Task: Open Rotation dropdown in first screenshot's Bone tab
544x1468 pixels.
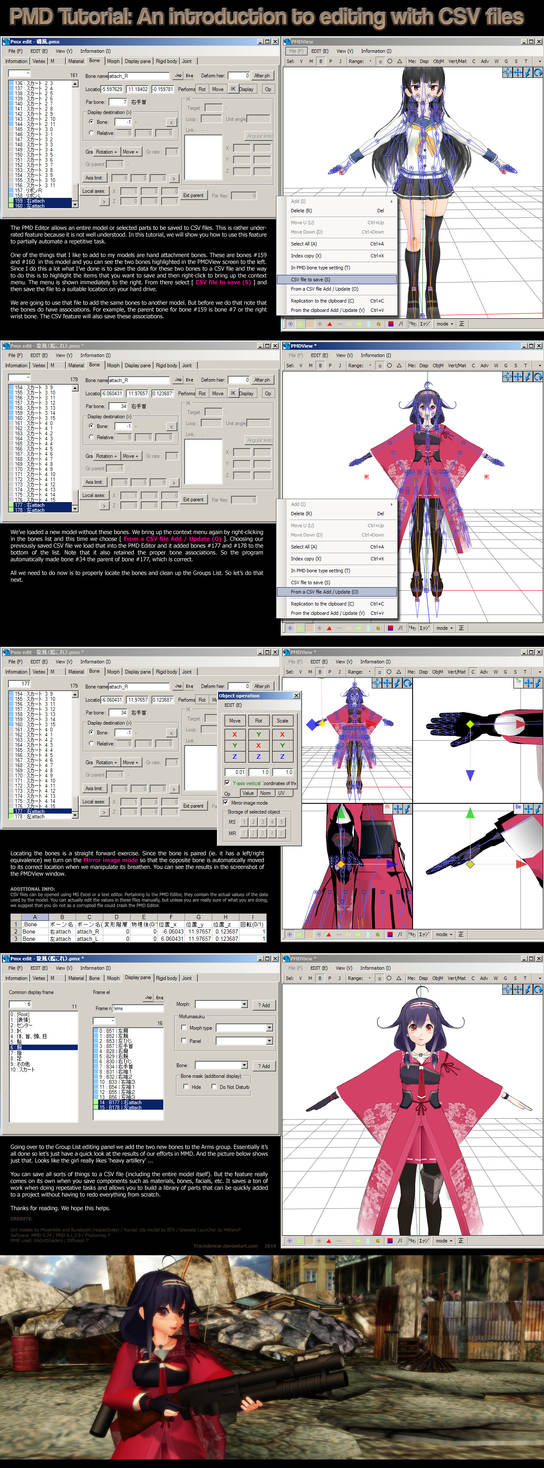Action: [x=107, y=151]
